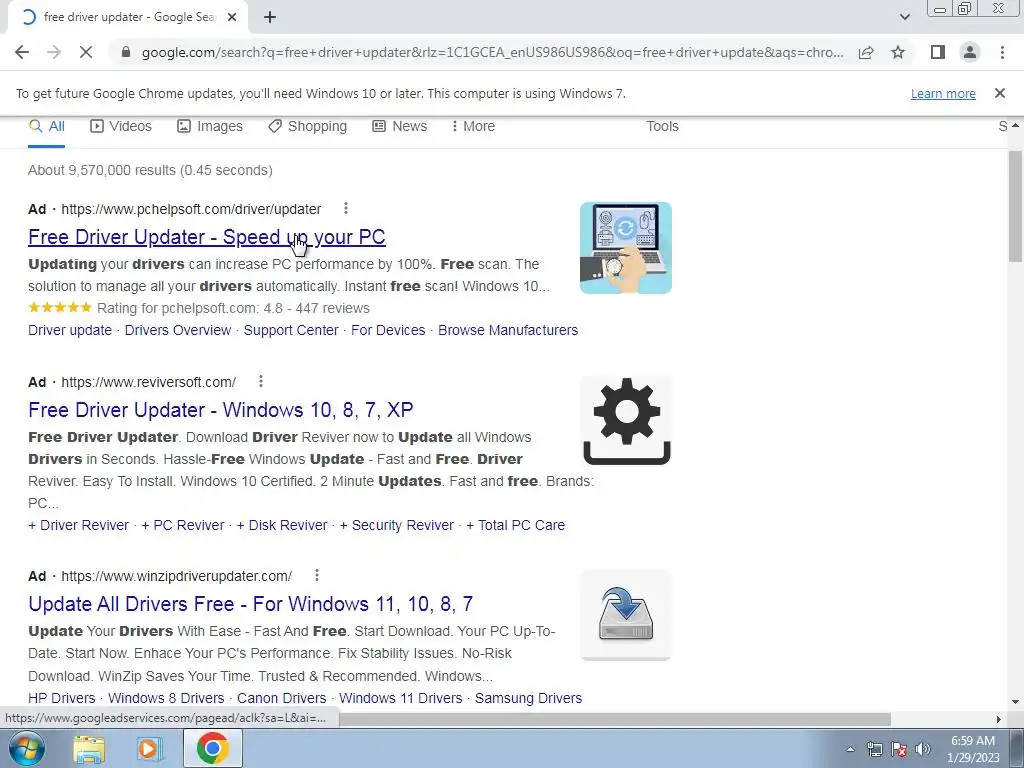1024x768 pixels.
Task: Switch to Videos search tab
Action: tap(121, 126)
